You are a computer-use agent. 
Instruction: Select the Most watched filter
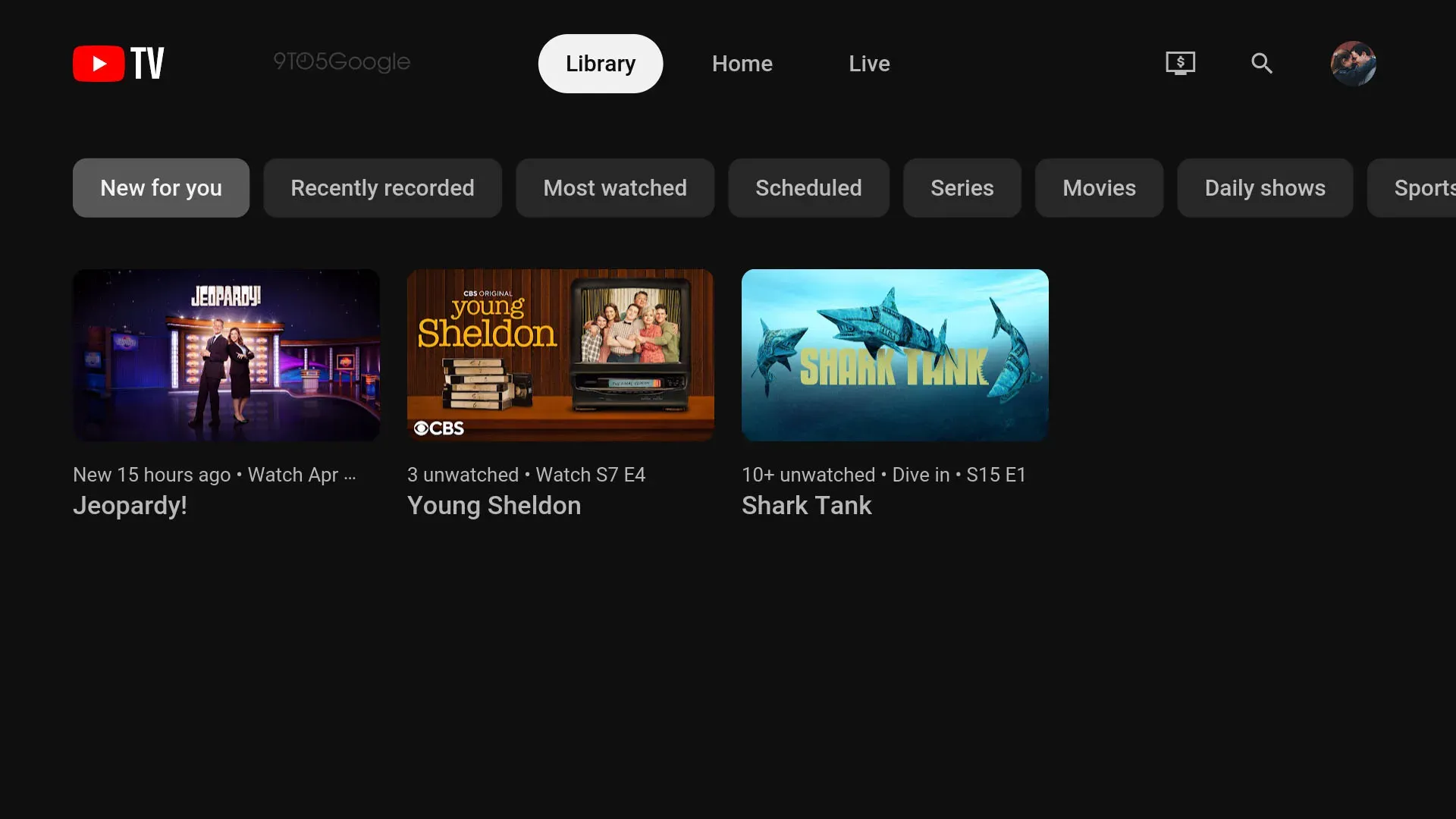(x=615, y=187)
